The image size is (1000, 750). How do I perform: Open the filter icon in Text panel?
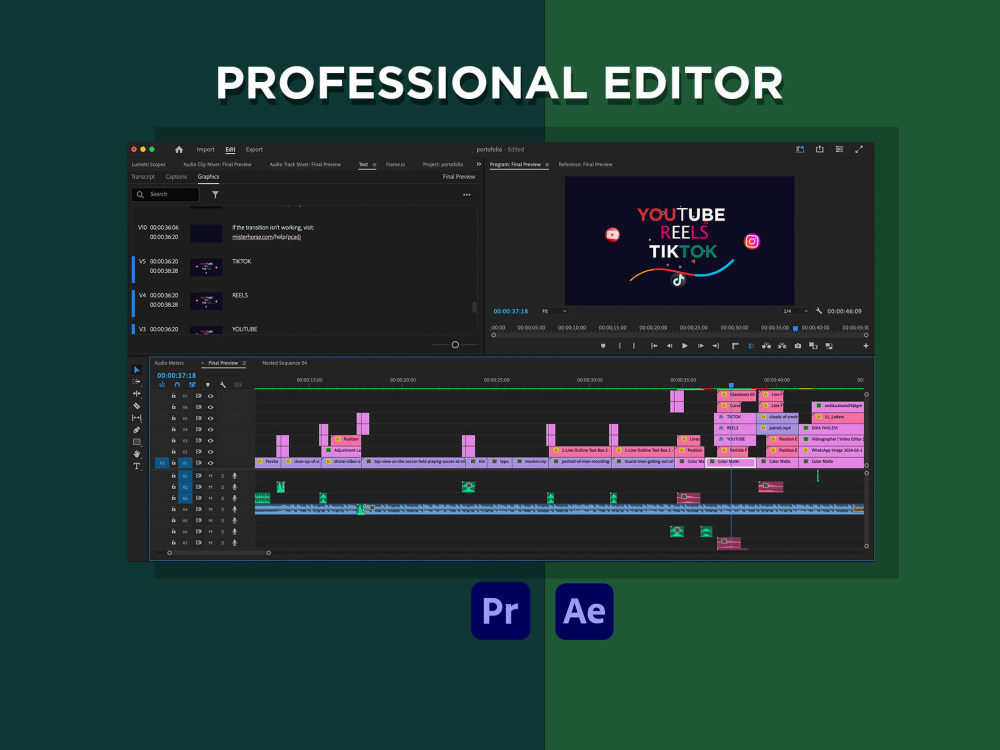pos(216,195)
